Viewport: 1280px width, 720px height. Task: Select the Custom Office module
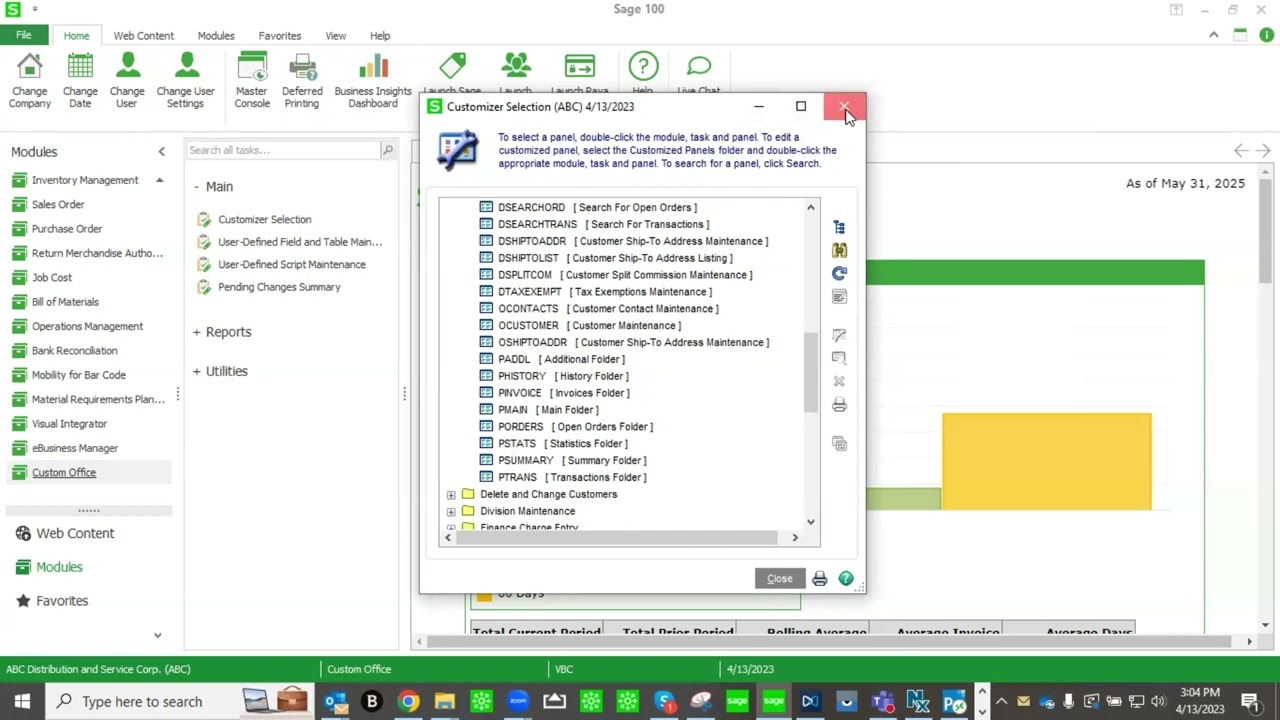point(64,473)
